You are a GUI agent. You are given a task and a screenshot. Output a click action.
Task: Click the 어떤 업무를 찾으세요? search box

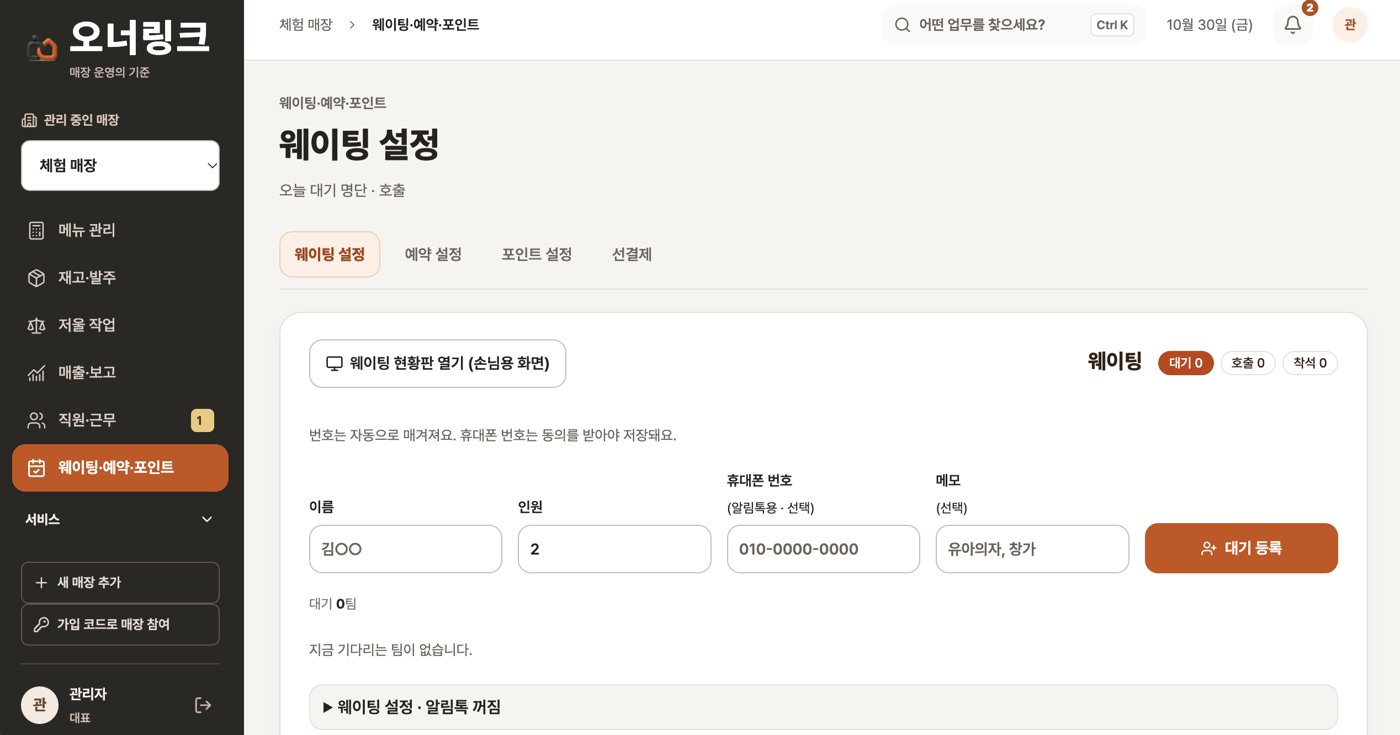pyautogui.click(x=1014, y=25)
